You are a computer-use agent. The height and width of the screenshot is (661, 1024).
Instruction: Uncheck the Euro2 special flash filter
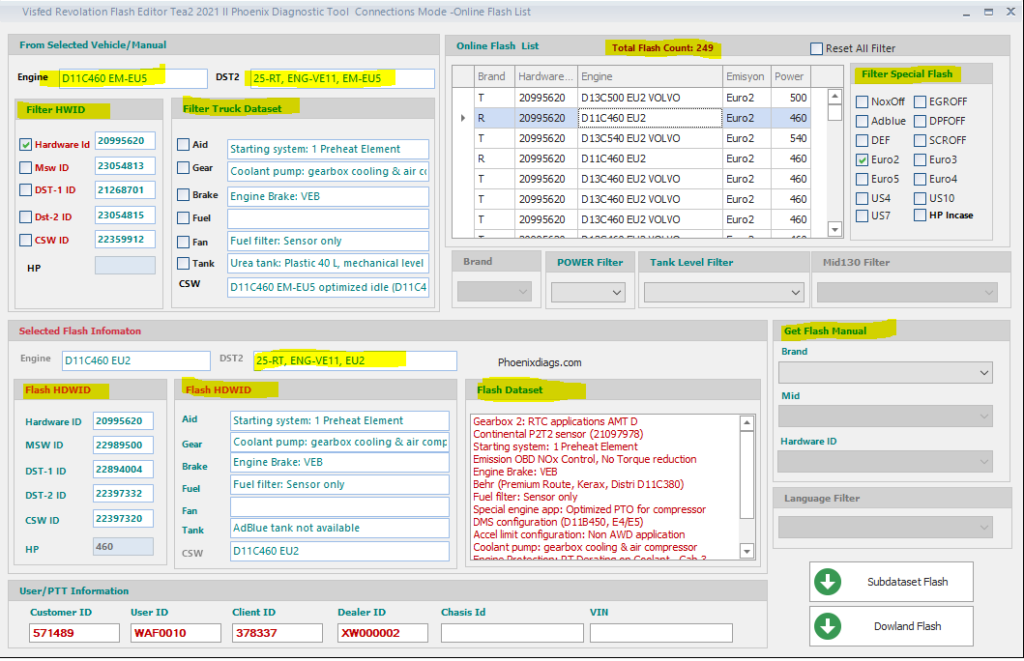(862, 160)
